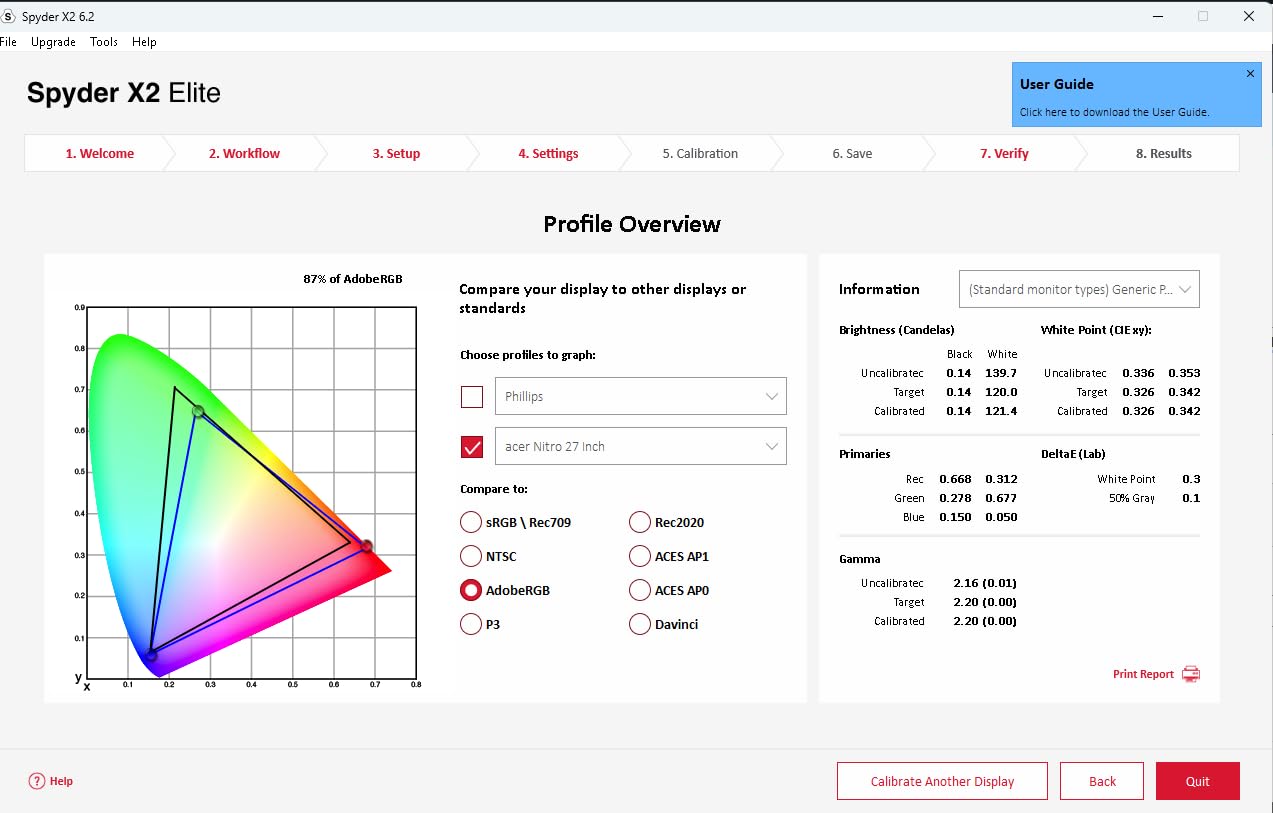1273x813 pixels.
Task: Select the sRGB \ Rec709 radio button
Action: (x=470, y=522)
